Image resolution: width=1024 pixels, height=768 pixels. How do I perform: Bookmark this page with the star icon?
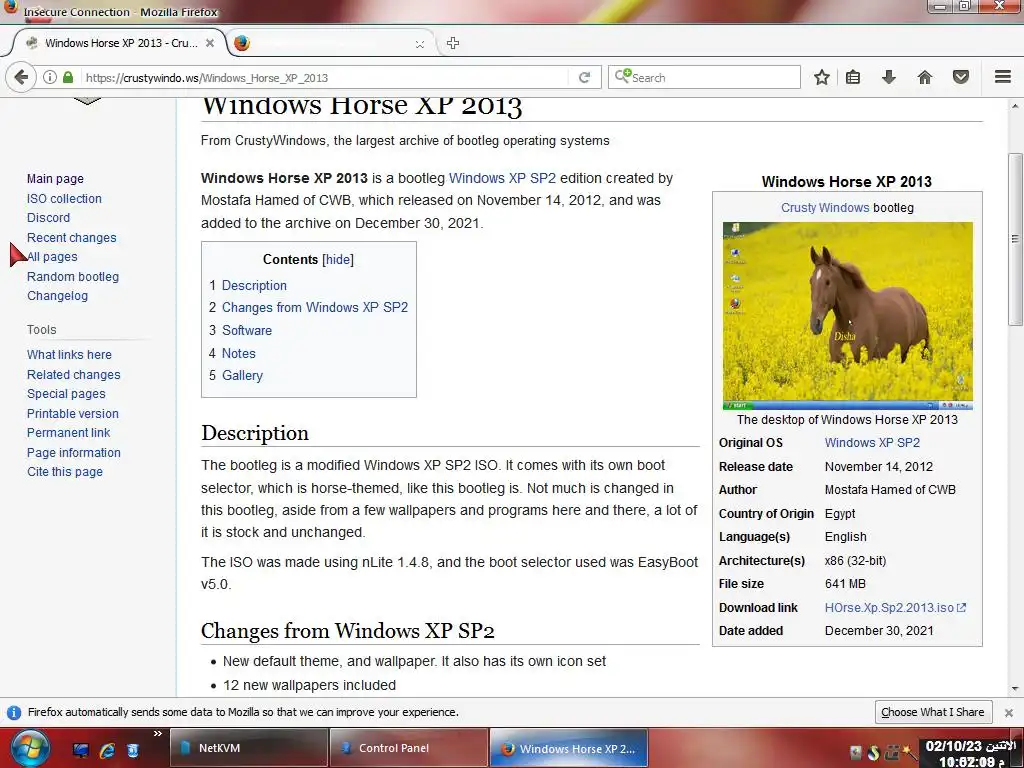pyautogui.click(x=822, y=77)
